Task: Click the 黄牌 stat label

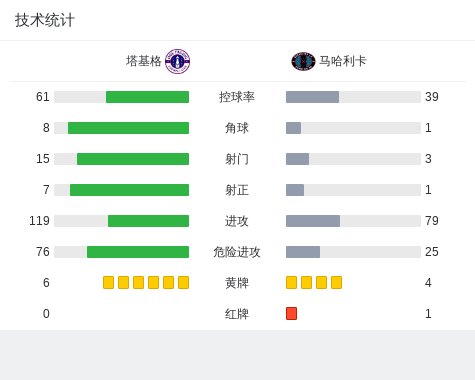Action: click(x=237, y=283)
